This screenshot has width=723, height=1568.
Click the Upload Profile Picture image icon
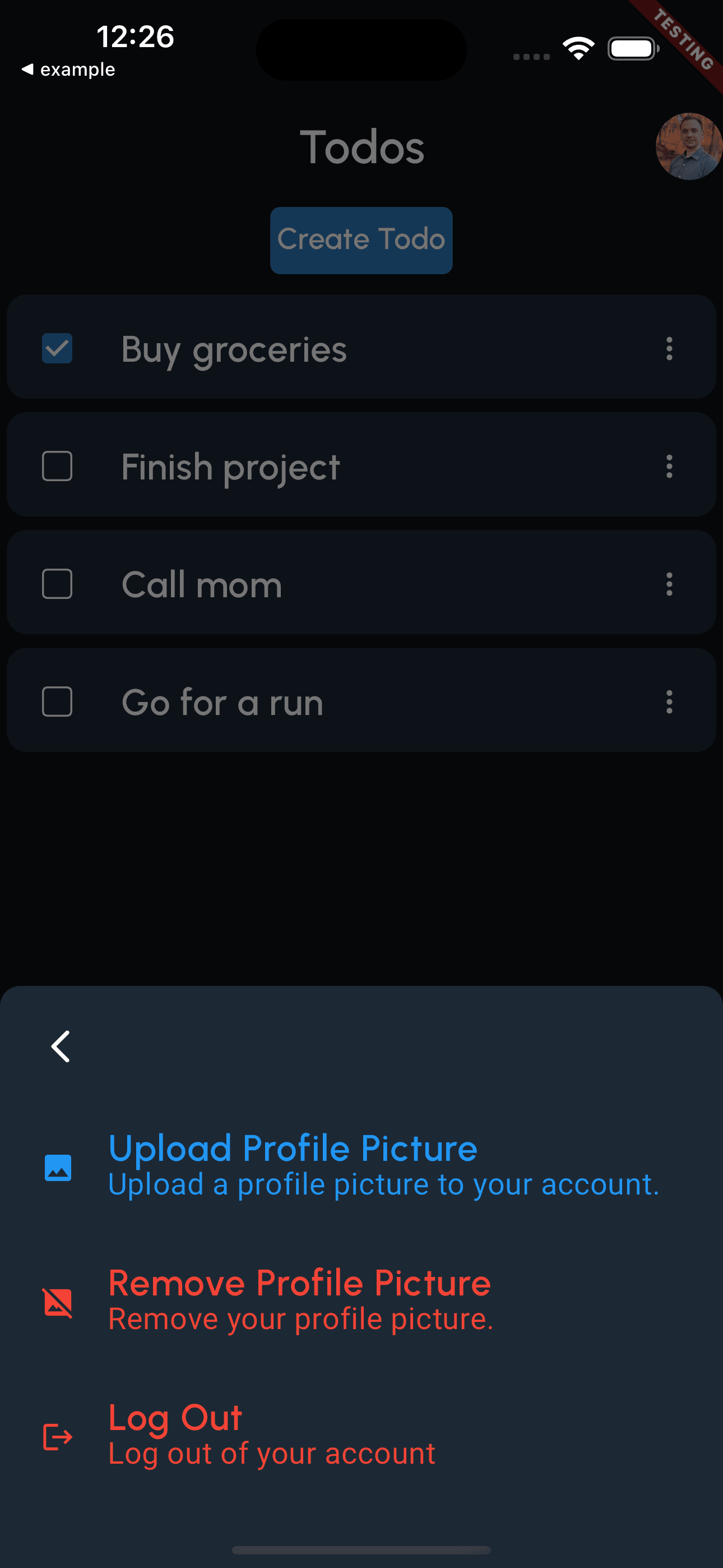[x=58, y=1168]
